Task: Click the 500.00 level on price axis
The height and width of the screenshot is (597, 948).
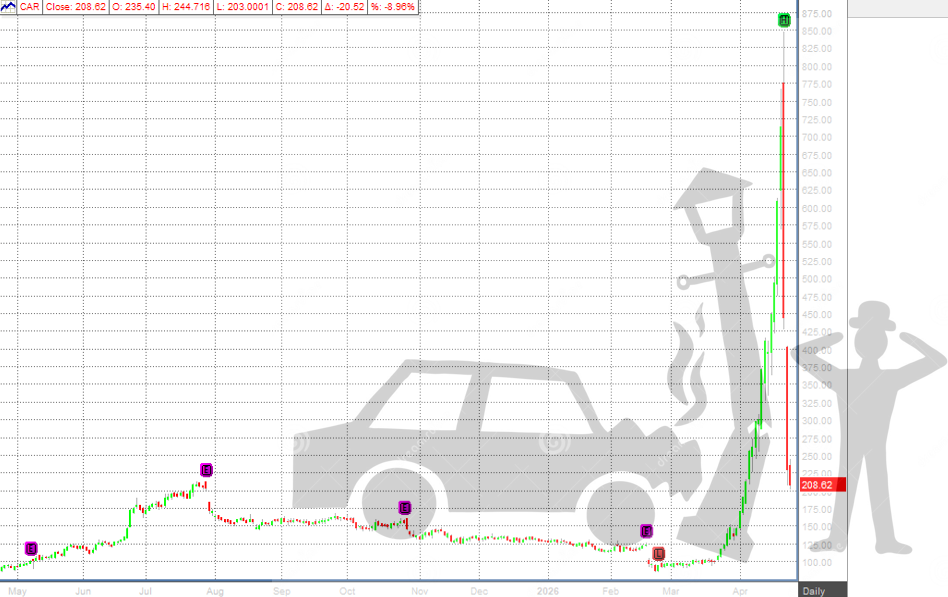Action: tap(817, 279)
